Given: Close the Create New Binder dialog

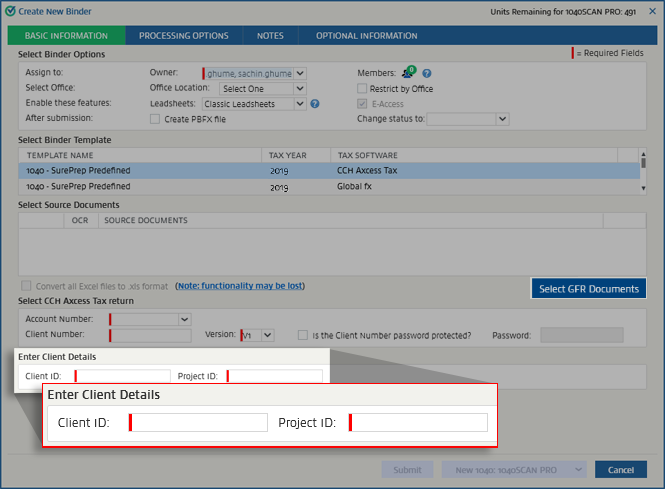Looking at the screenshot, I should pos(652,11).
